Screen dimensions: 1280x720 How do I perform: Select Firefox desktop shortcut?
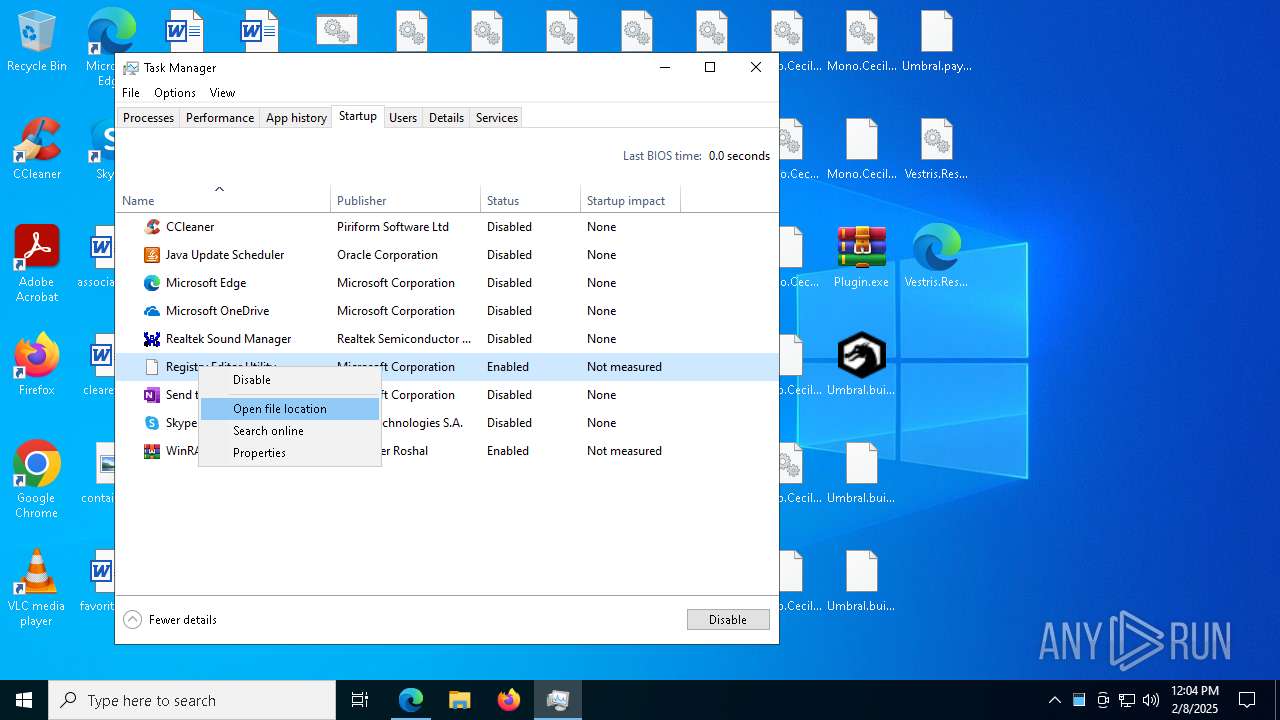coord(37,365)
